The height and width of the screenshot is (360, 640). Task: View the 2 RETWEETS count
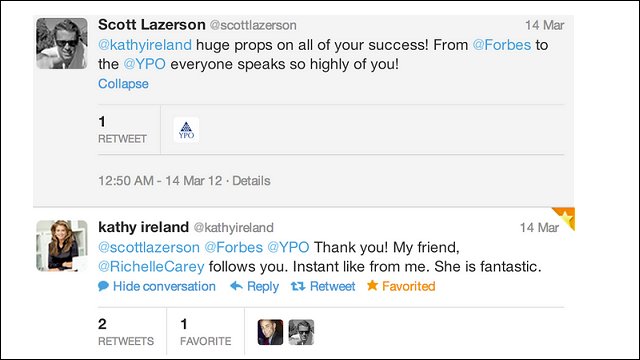[126, 332]
